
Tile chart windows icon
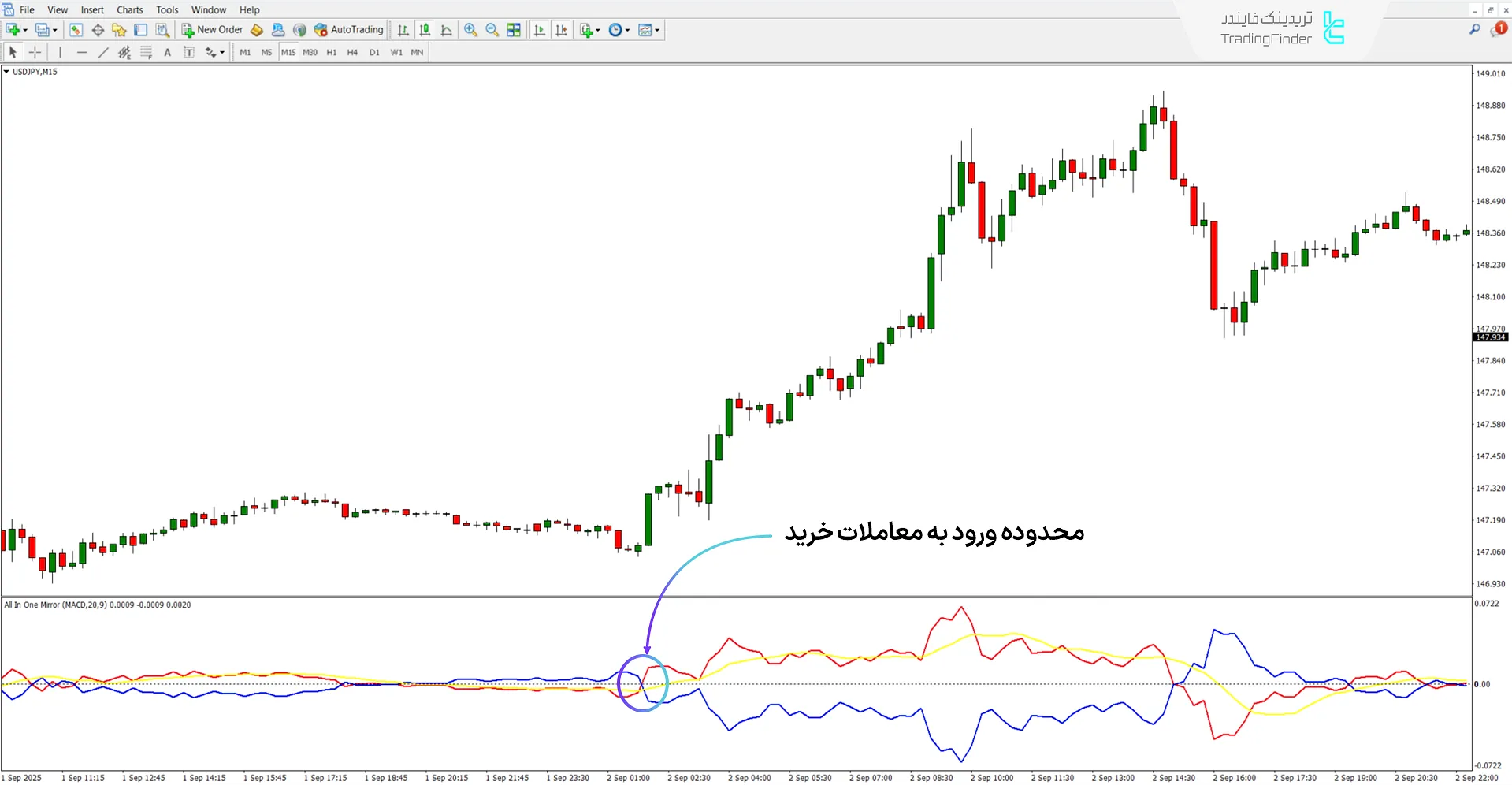click(514, 30)
